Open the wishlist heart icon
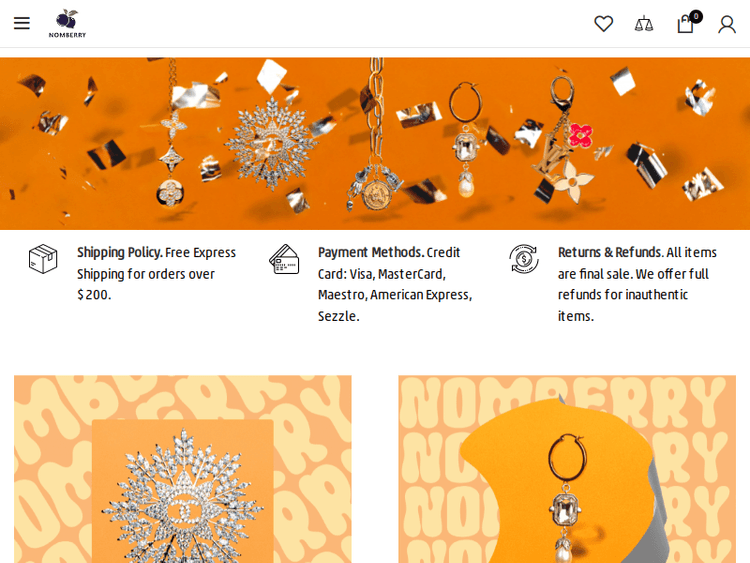 tap(604, 23)
